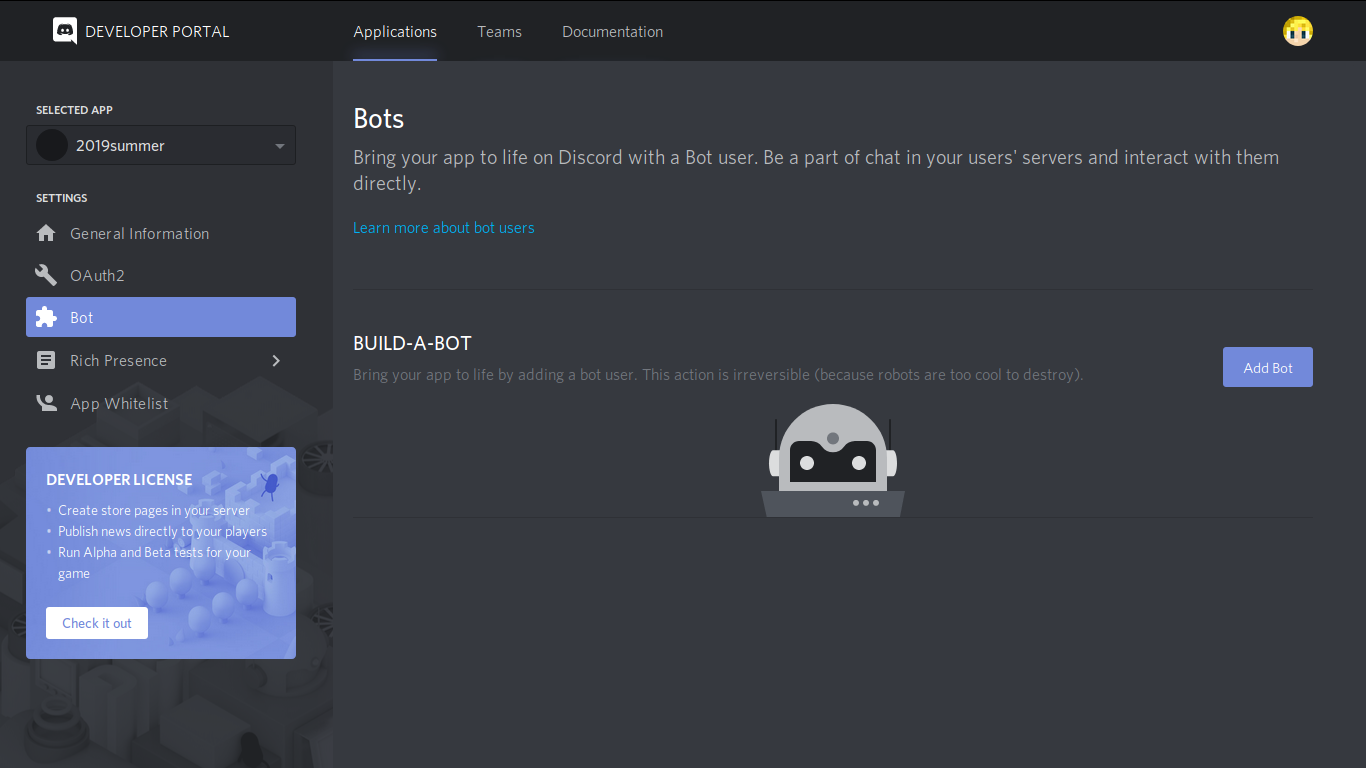The image size is (1366, 768).
Task: Click 'Run Alpha and Beta tests' text
Action: [155, 562]
